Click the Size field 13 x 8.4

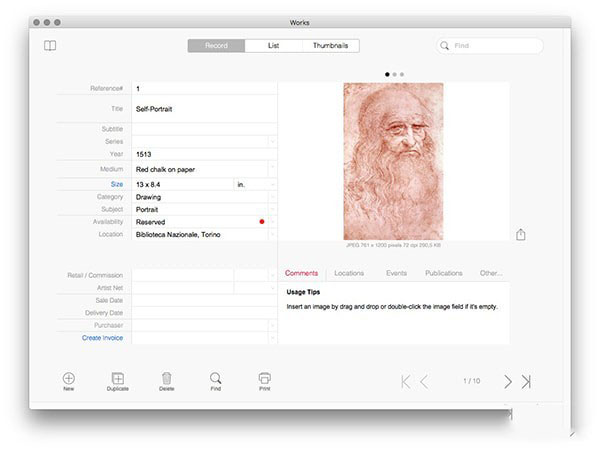click(x=183, y=184)
